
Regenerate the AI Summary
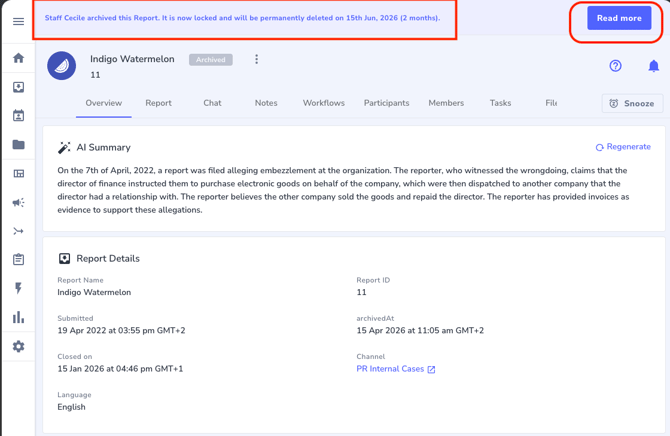click(x=622, y=147)
